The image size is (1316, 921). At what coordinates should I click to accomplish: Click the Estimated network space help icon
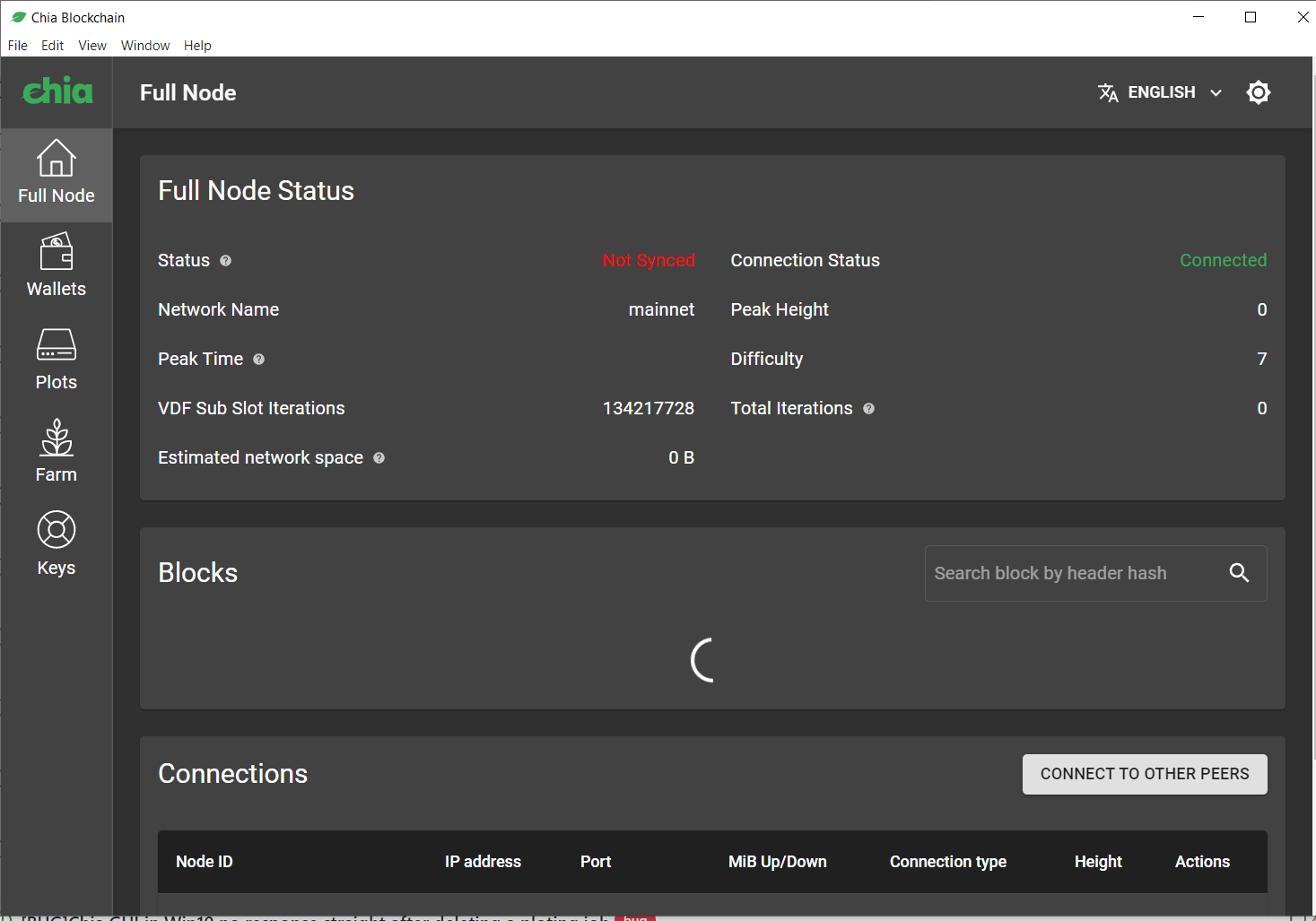tap(379, 457)
